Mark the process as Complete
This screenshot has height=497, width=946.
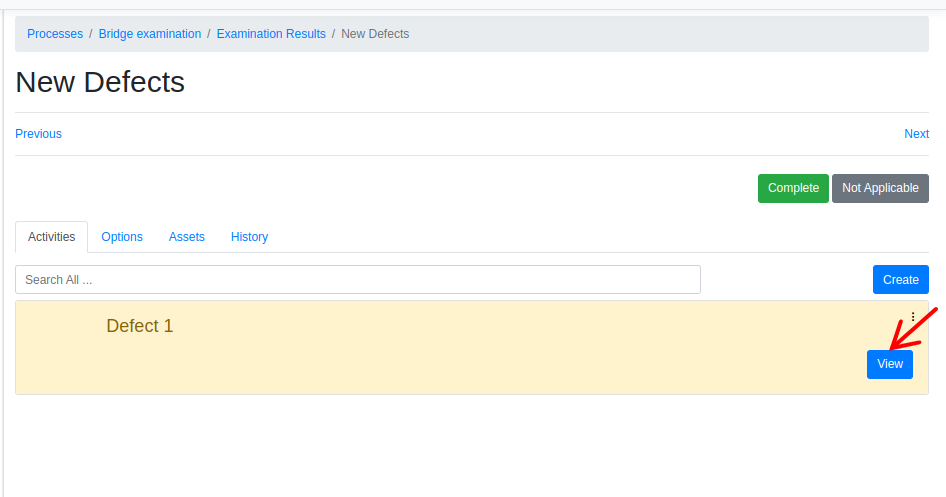click(x=793, y=188)
